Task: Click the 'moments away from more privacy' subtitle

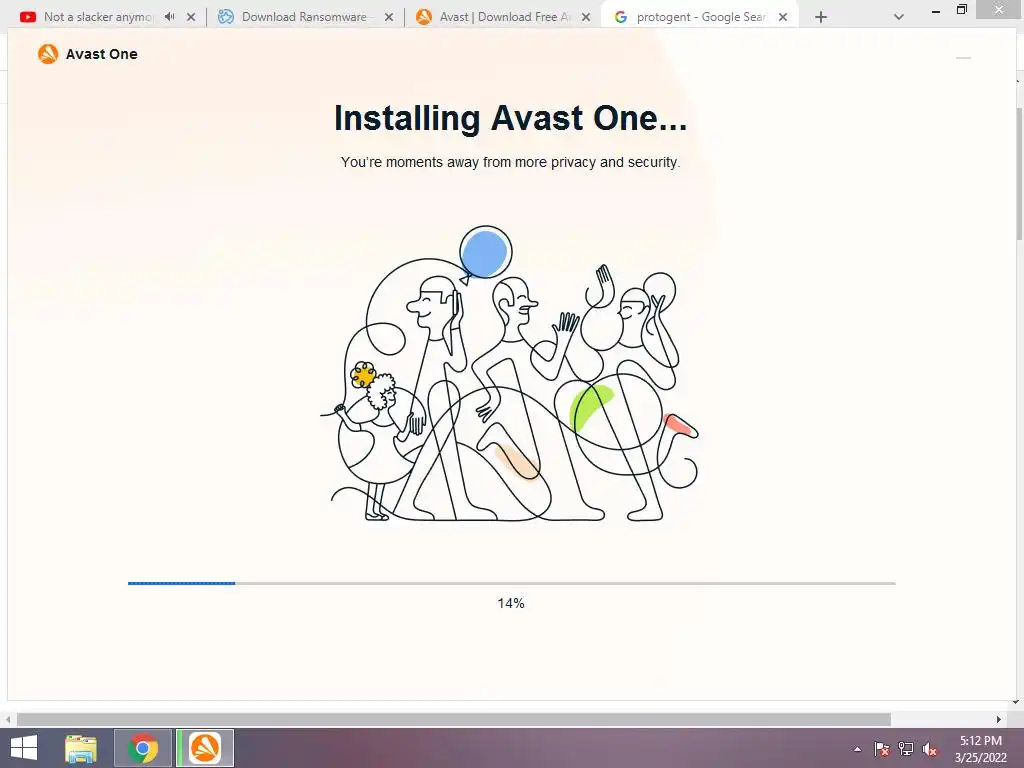Action: (x=510, y=162)
